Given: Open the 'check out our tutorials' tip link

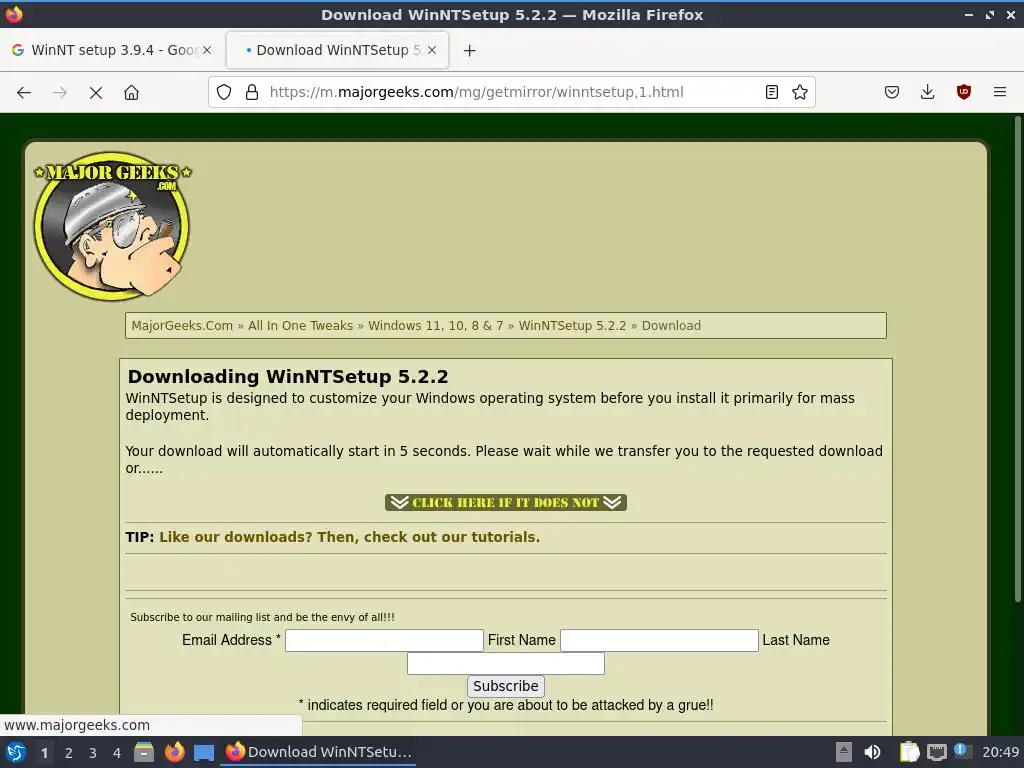Looking at the screenshot, I should click(x=349, y=537).
